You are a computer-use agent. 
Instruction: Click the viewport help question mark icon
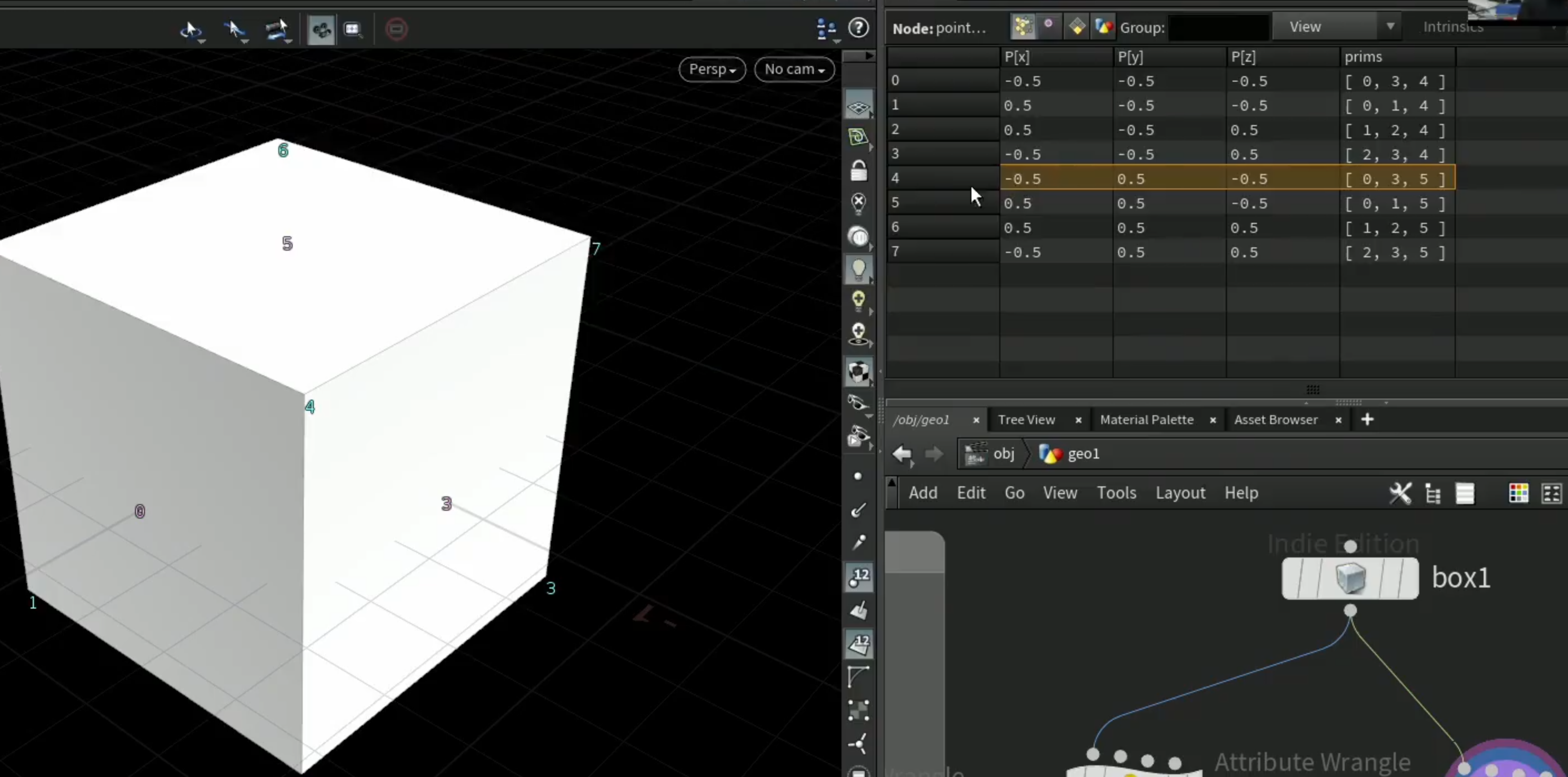(x=858, y=28)
